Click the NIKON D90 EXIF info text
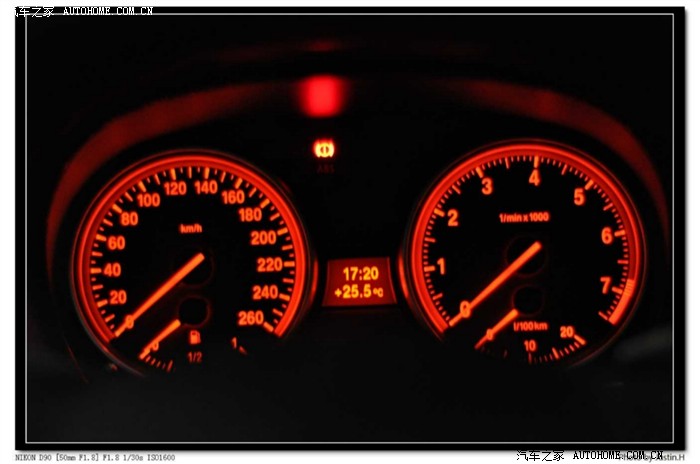Viewport: 700px width, 464px height. tap(95, 457)
